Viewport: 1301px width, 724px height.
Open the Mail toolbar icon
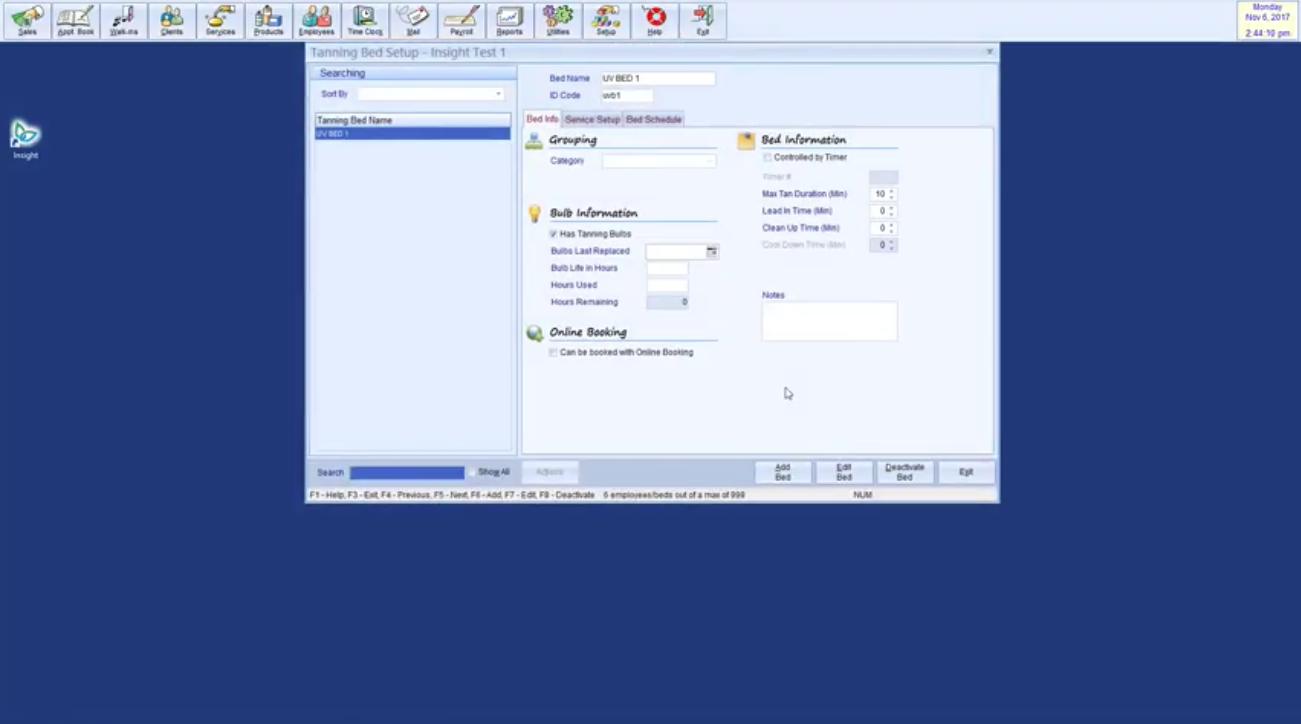413,21
